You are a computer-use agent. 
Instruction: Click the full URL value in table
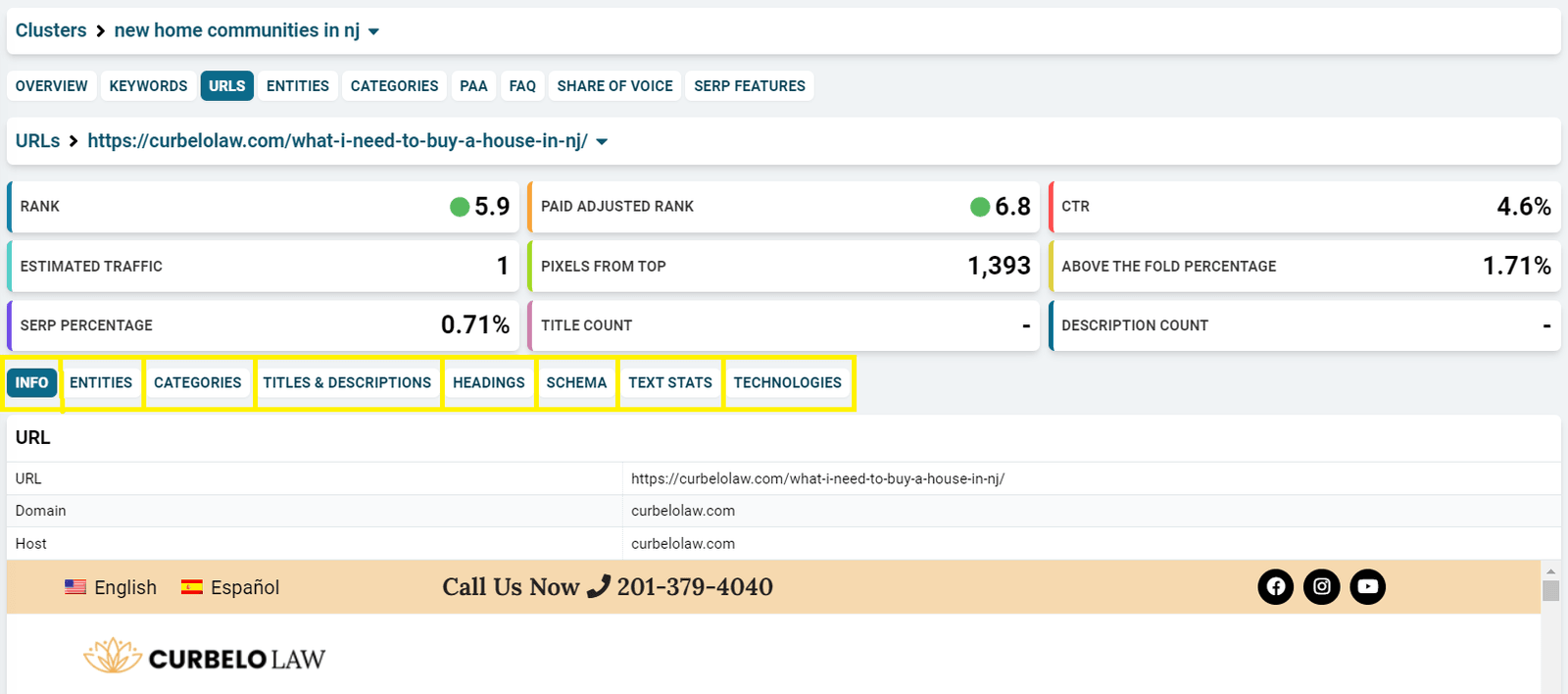[817, 478]
